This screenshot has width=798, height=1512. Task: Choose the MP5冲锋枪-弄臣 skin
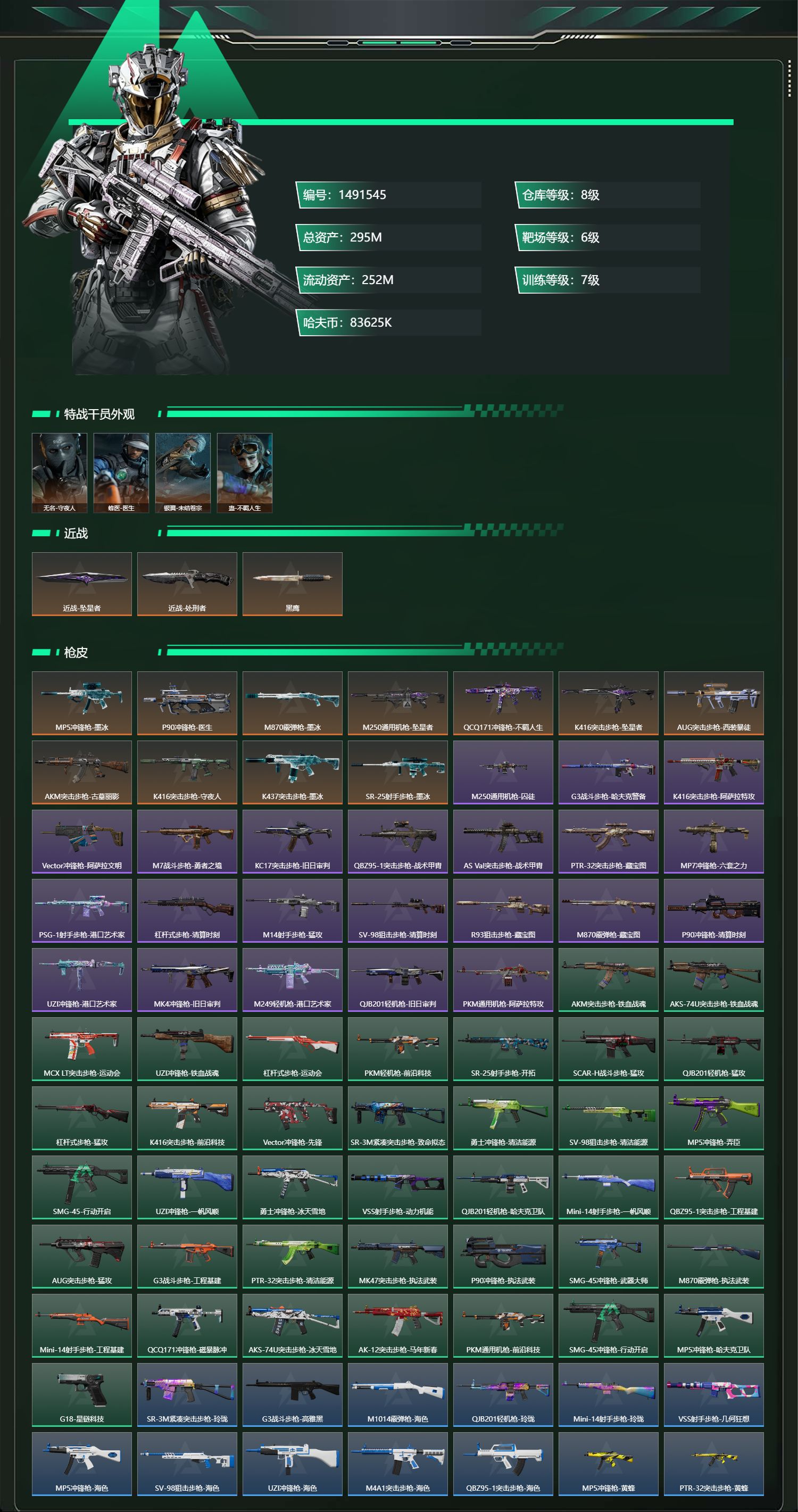click(x=713, y=1119)
